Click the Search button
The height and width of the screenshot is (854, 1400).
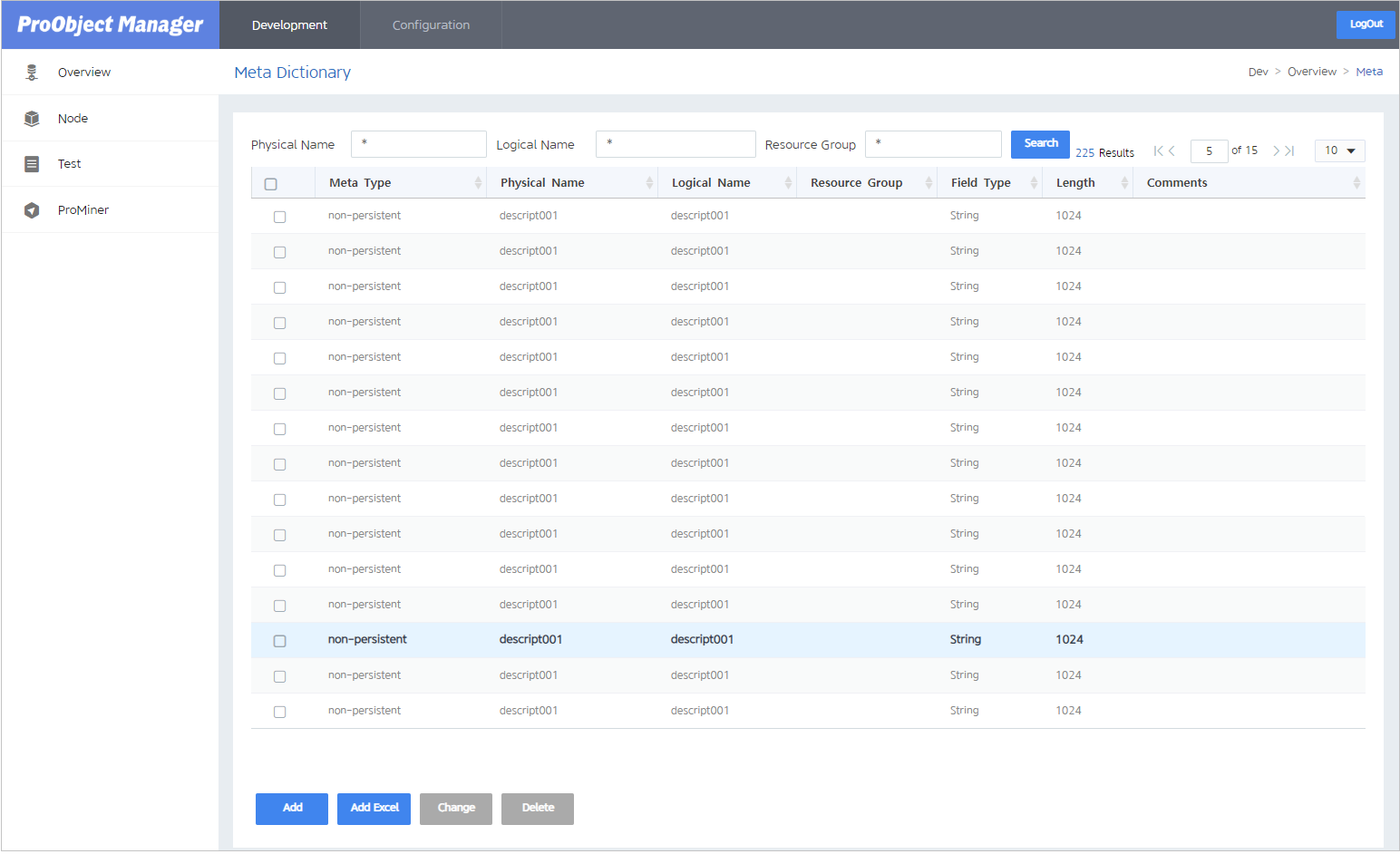tap(1040, 143)
